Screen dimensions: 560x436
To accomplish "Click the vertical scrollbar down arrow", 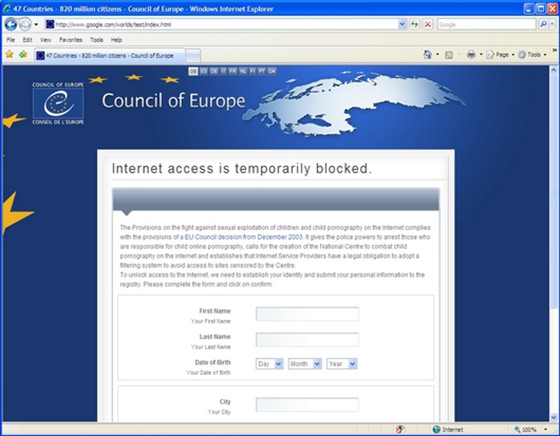I will 554,417.
